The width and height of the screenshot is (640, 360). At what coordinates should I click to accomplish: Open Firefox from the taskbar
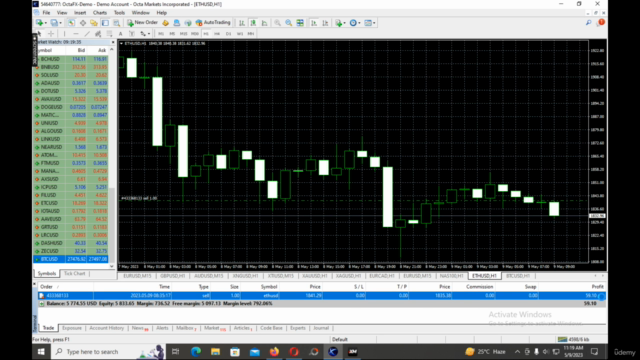click(x=274, y=351)
